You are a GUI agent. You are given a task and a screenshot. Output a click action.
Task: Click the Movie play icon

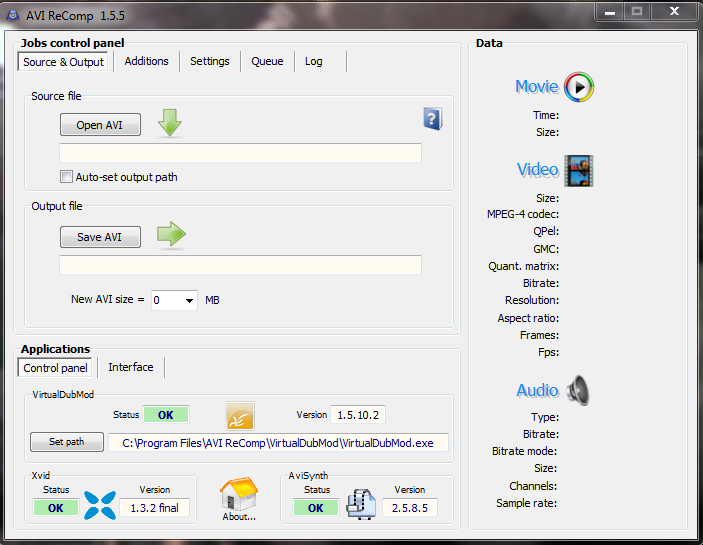pyautogui.click(x=579, y=87)
